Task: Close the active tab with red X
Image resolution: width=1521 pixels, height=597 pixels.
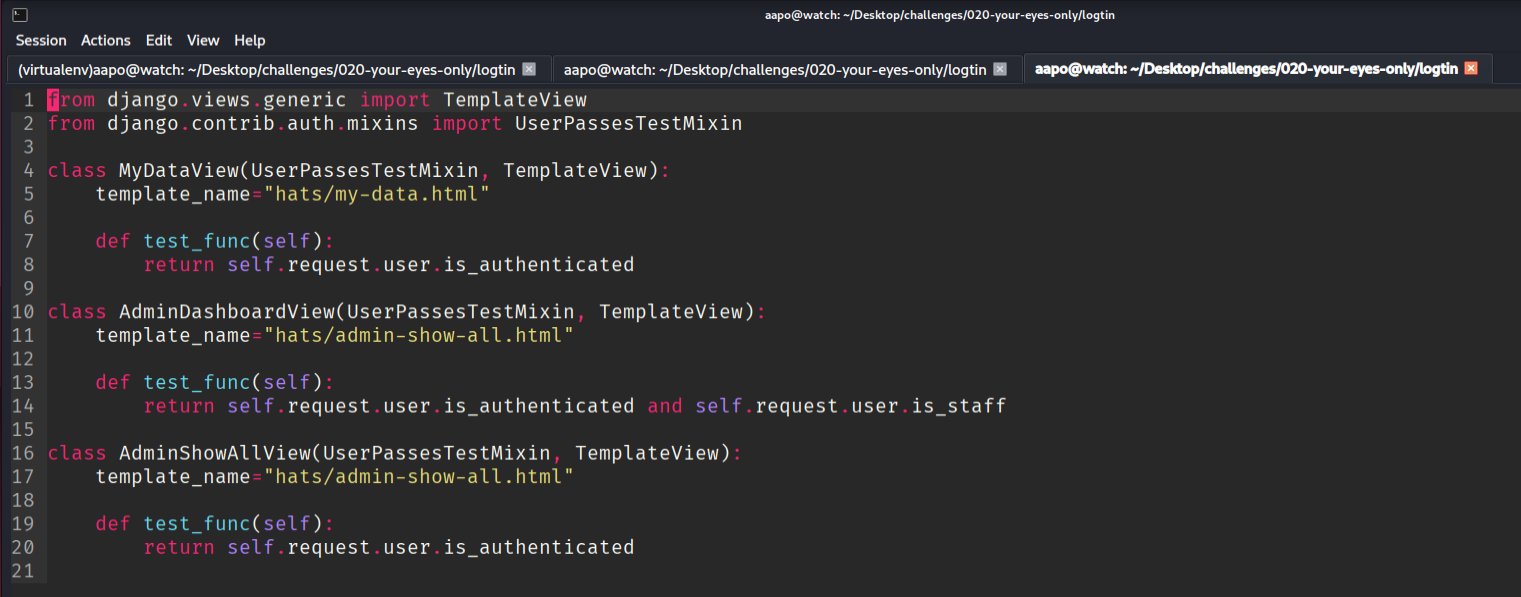Action: [x=1470, y=69]
